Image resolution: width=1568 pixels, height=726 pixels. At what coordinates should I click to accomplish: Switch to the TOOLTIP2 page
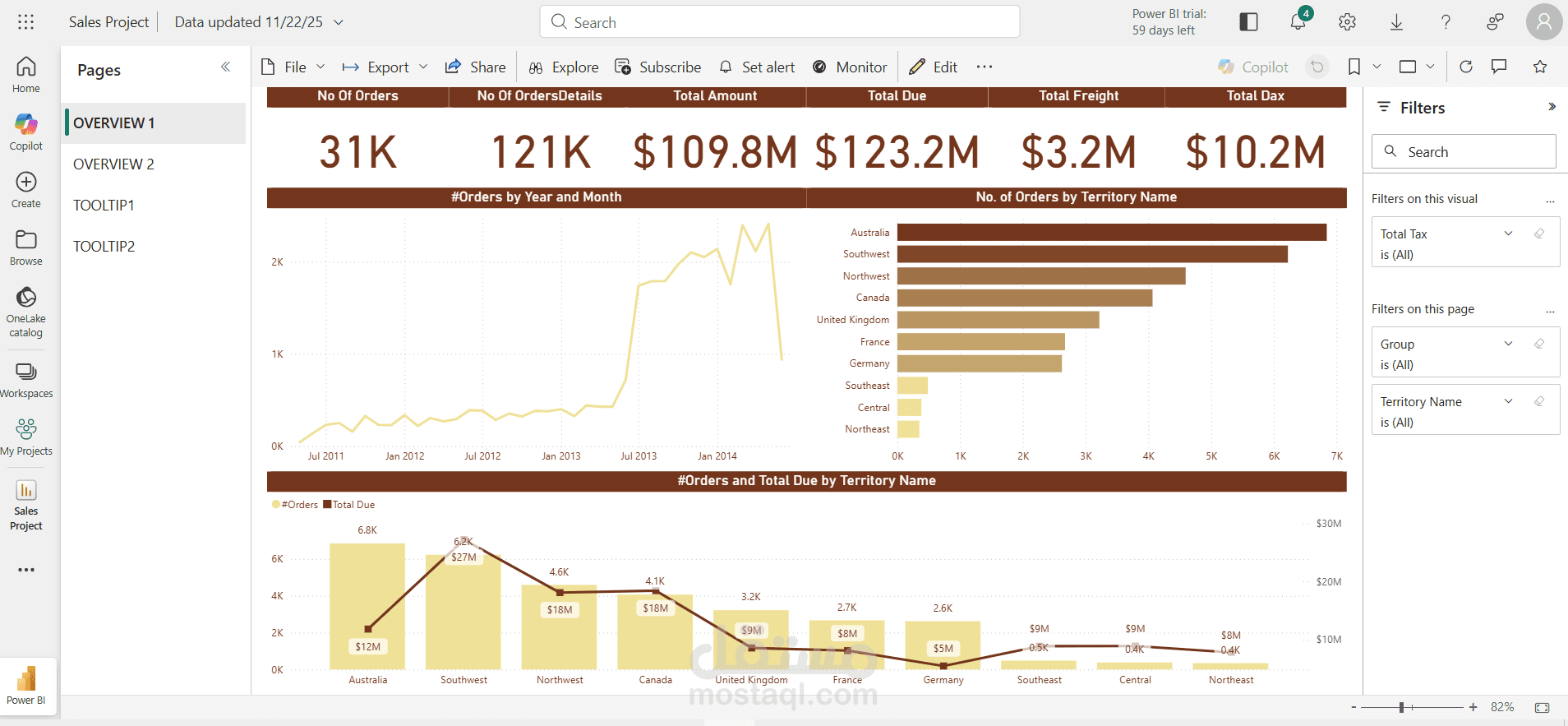(x=154, y=246)
